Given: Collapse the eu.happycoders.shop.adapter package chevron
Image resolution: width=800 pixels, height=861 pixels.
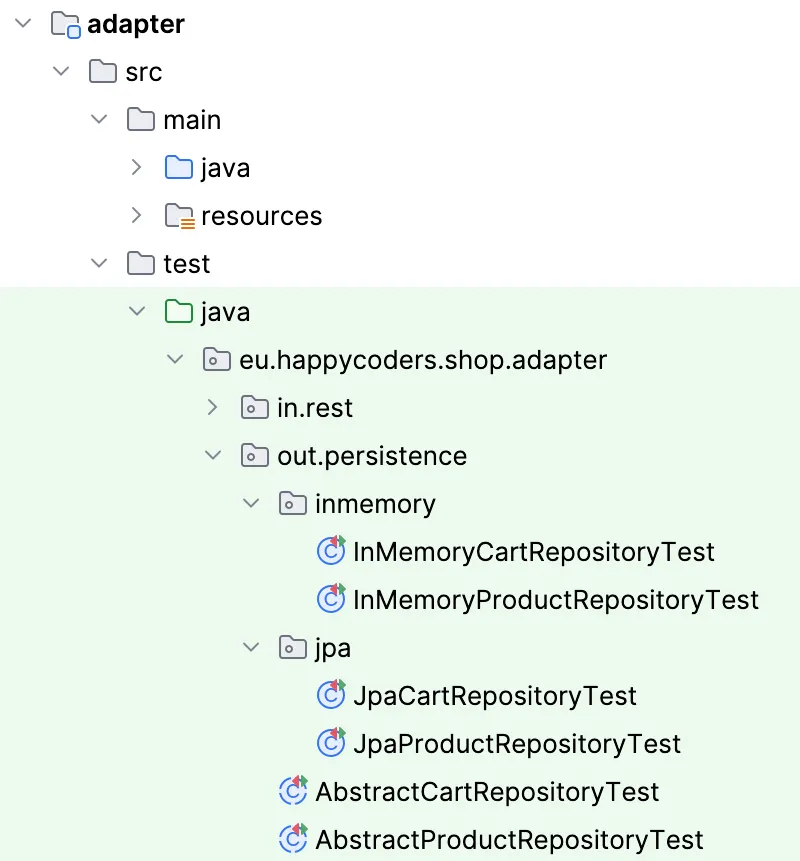Looking at the screenshot, I should pos(175,359).
